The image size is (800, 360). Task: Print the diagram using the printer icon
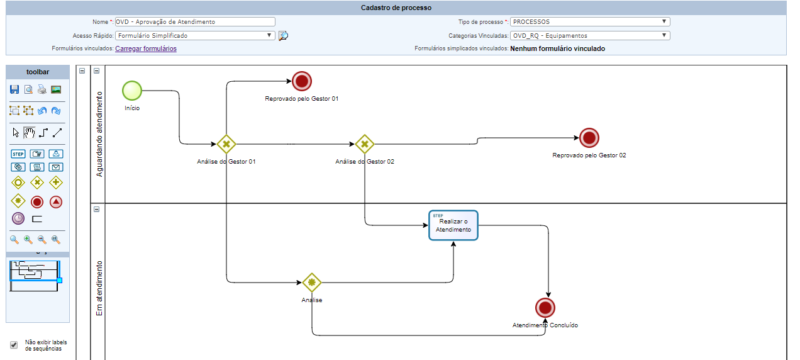tap(42, 90)
